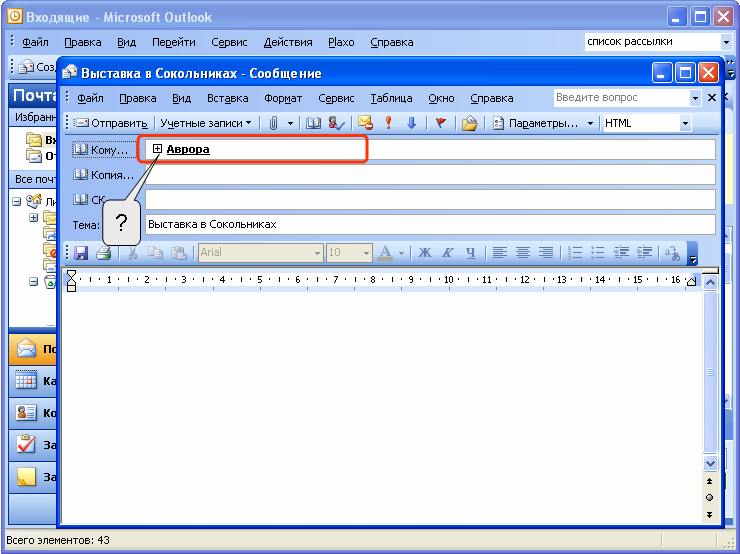Click the Print icon
740x554 pixels.
tap(103, 252)
